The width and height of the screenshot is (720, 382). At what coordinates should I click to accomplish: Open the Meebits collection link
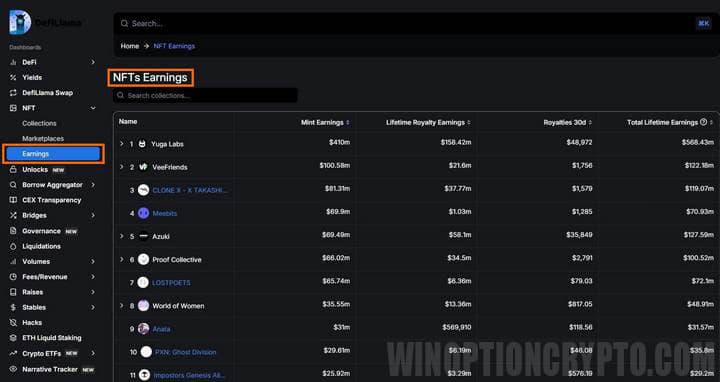click(x=165, y=213)
